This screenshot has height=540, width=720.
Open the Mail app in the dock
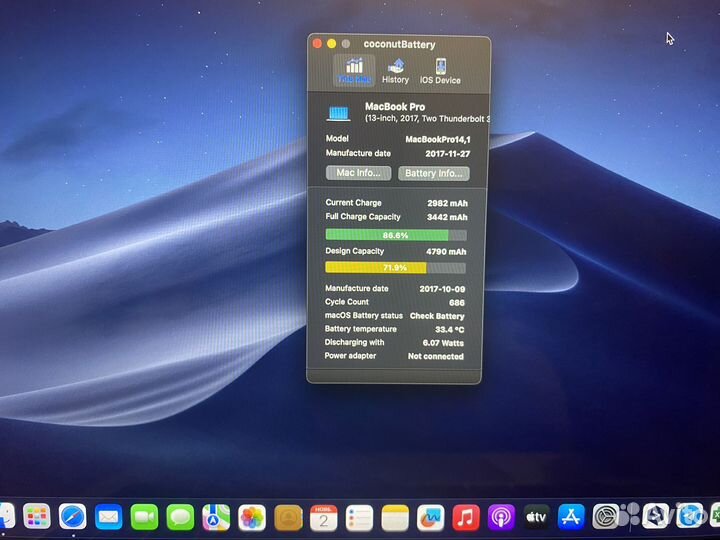pyautogui.click(x=108, y=517)
